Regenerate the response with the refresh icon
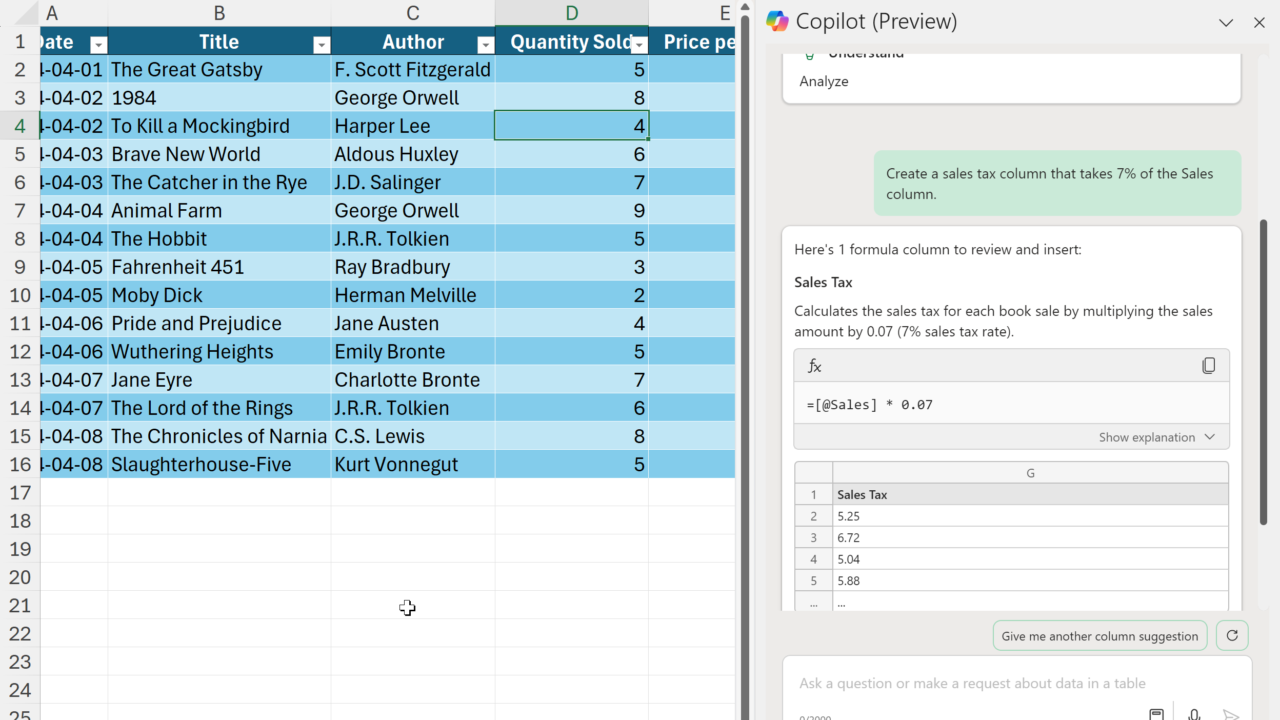Viewport: 1280px width, 720px height. [1232, 636]
